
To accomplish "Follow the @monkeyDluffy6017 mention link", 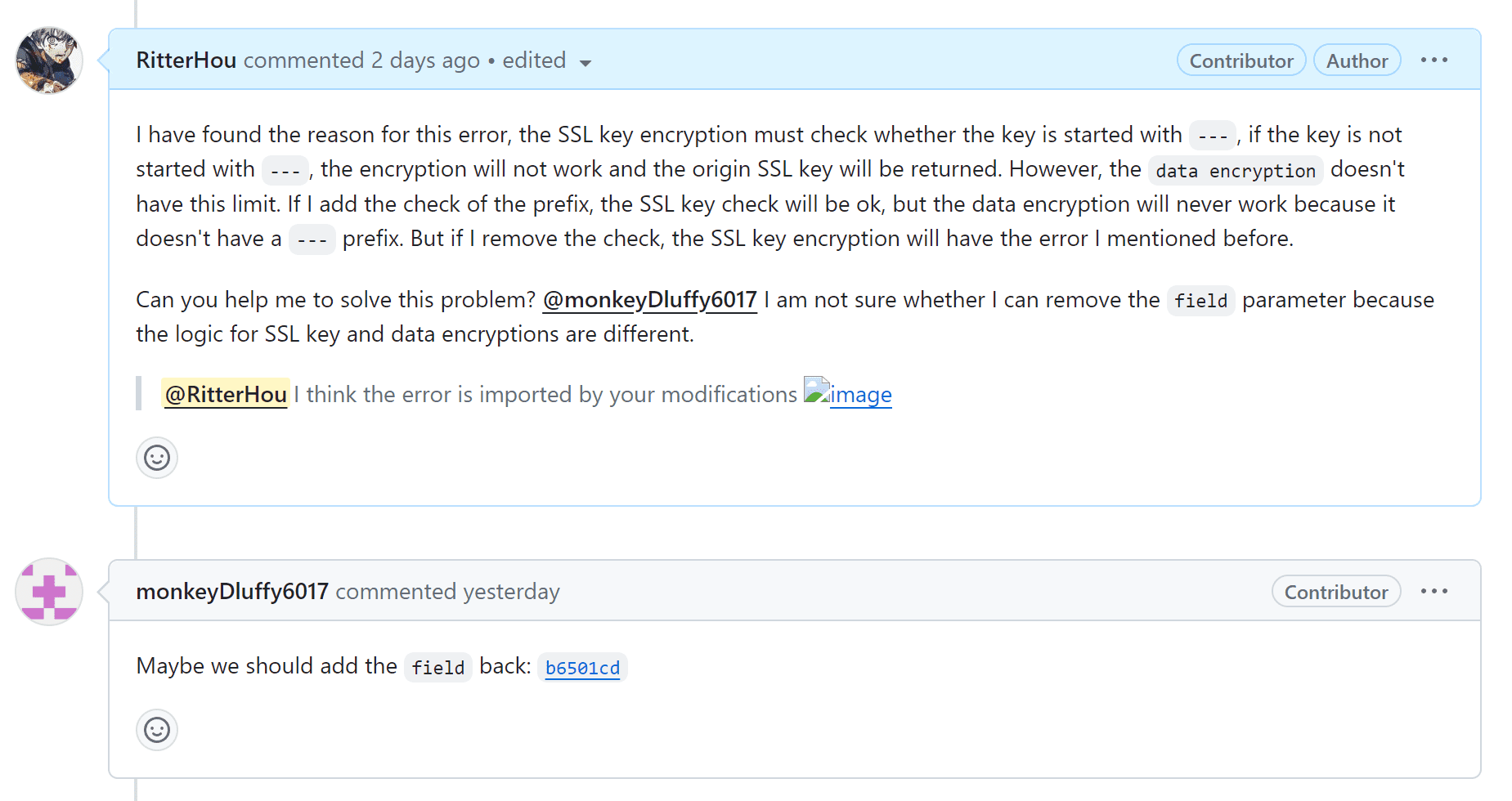I will pos(650,300).
